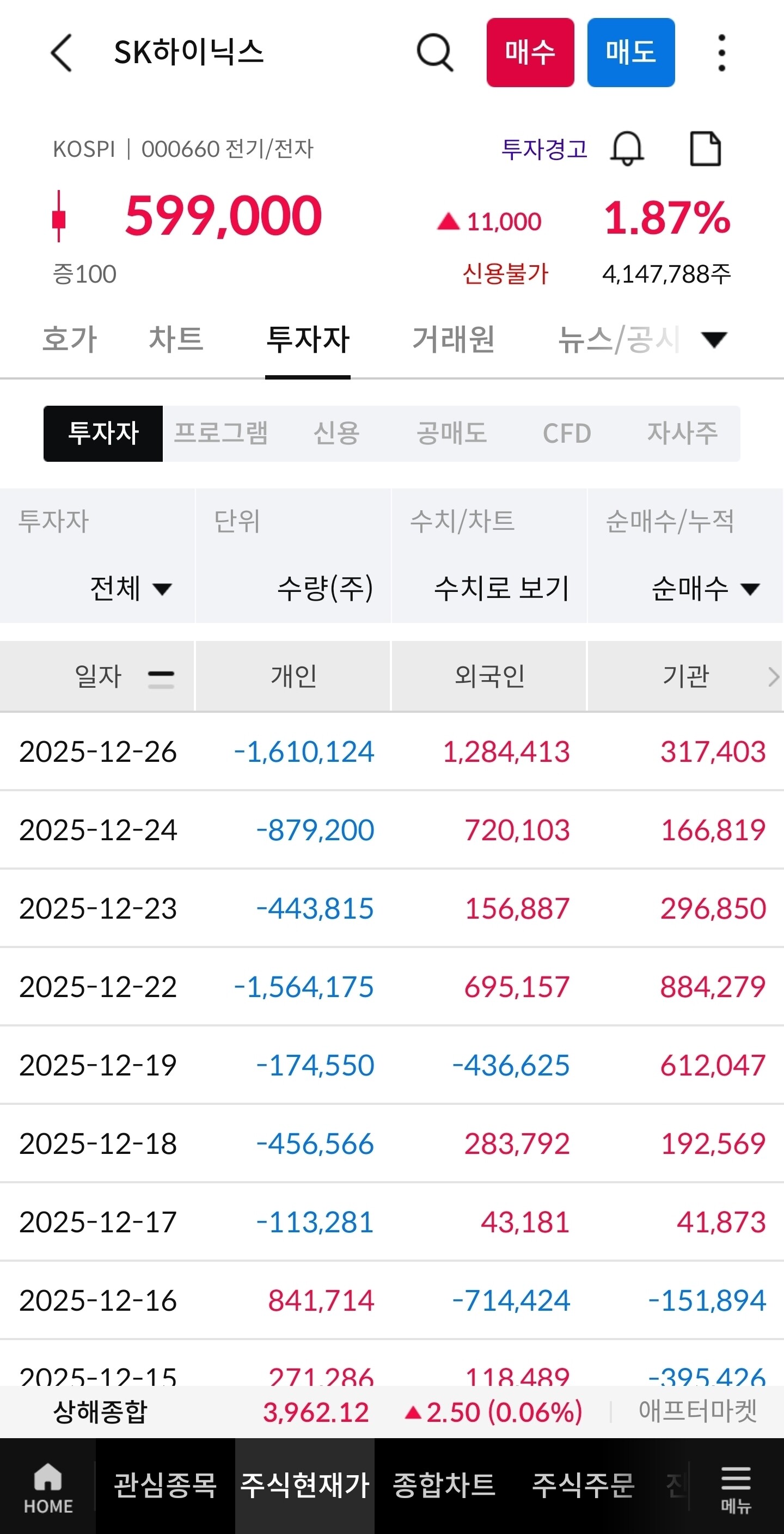Tap the price alert bell icon
This screenshot has height=1534, width=784.
tap(627, 148)
